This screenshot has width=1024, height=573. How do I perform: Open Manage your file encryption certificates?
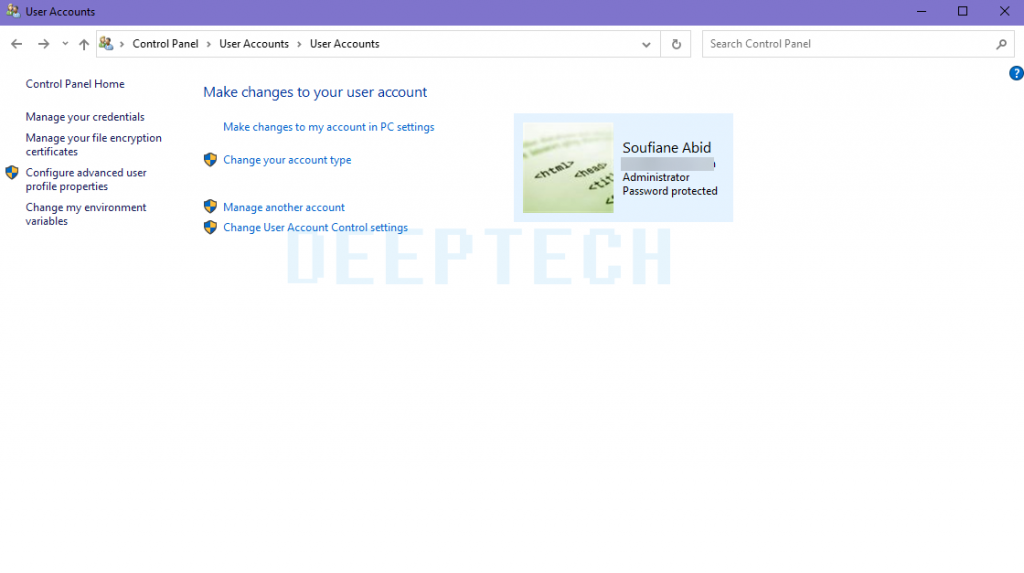[x=93, y=144]
